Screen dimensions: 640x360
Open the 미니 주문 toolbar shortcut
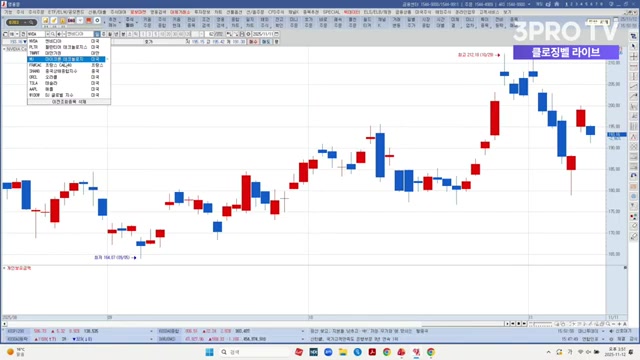(x=293, y=22)
